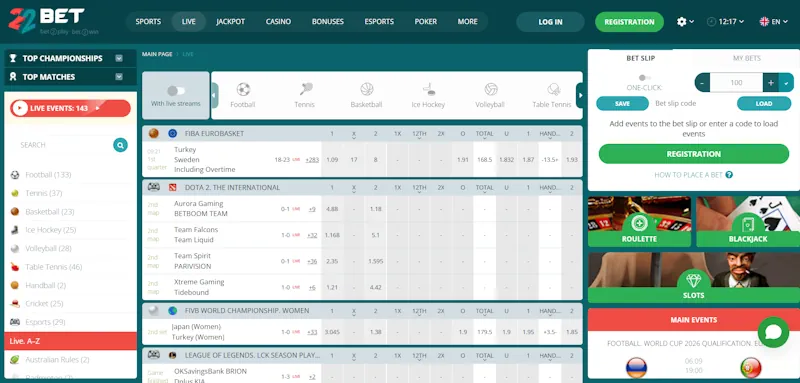Click the Handball sidebar icon
Image resolution: width=800 pixels, height=383 pixels.
pos(15,285)
